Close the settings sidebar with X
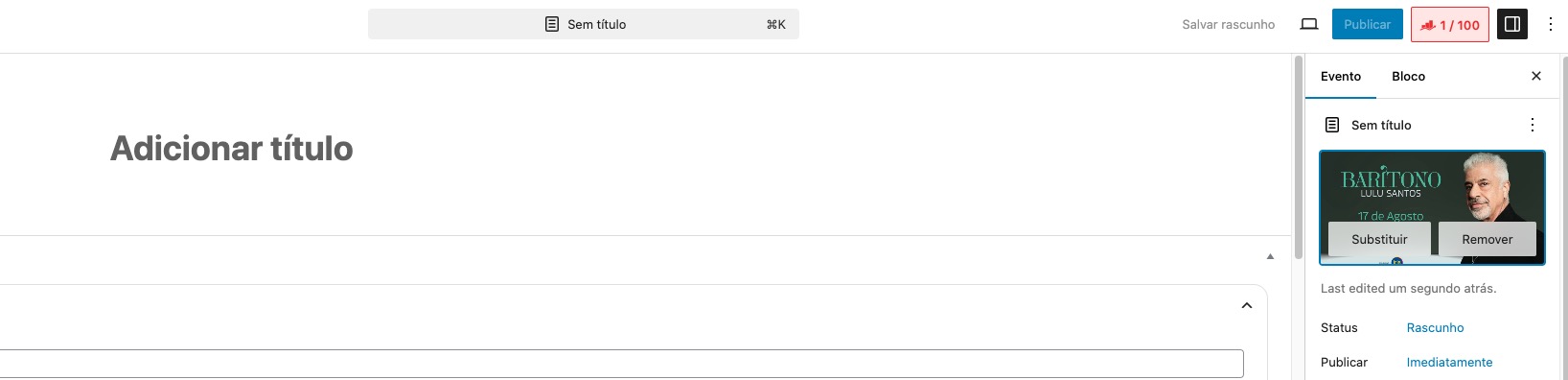This screenshot has width=1568, height=380. tap(1536, 76)
